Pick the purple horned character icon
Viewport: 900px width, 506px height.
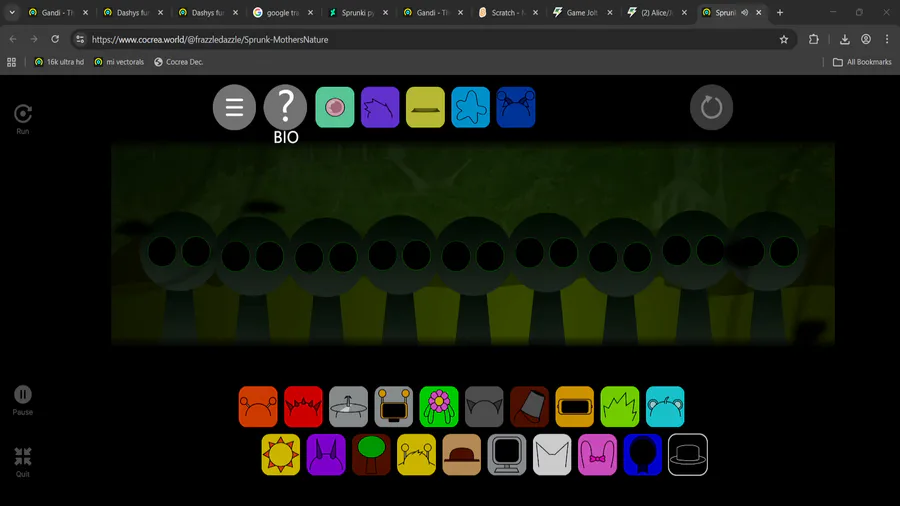coord(326,455)
